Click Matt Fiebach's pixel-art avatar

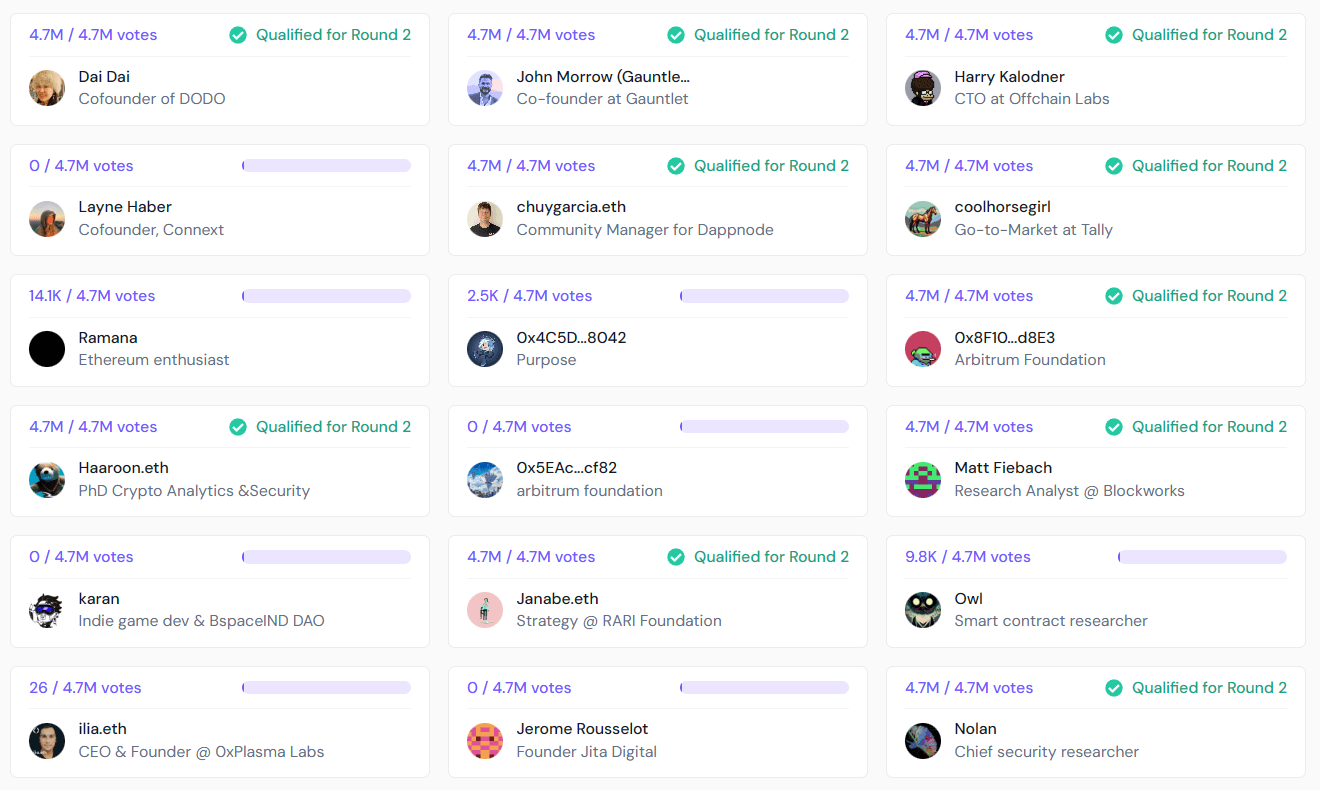(x=922, y=479)
